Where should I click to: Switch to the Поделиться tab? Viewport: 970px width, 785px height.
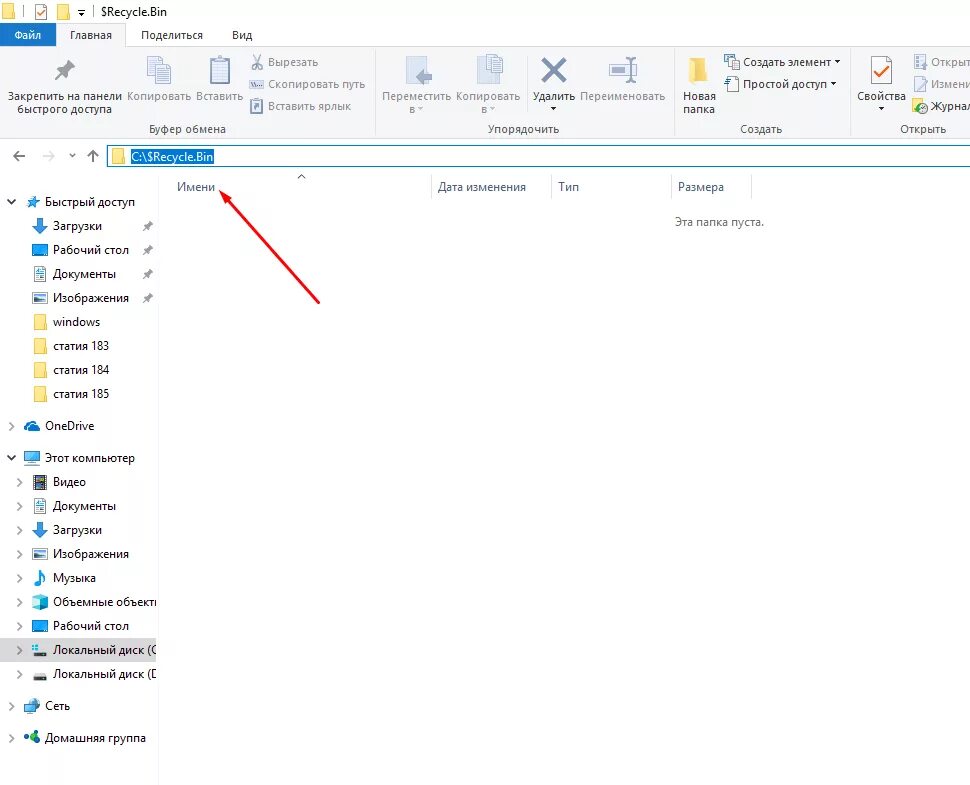[172, 35]
